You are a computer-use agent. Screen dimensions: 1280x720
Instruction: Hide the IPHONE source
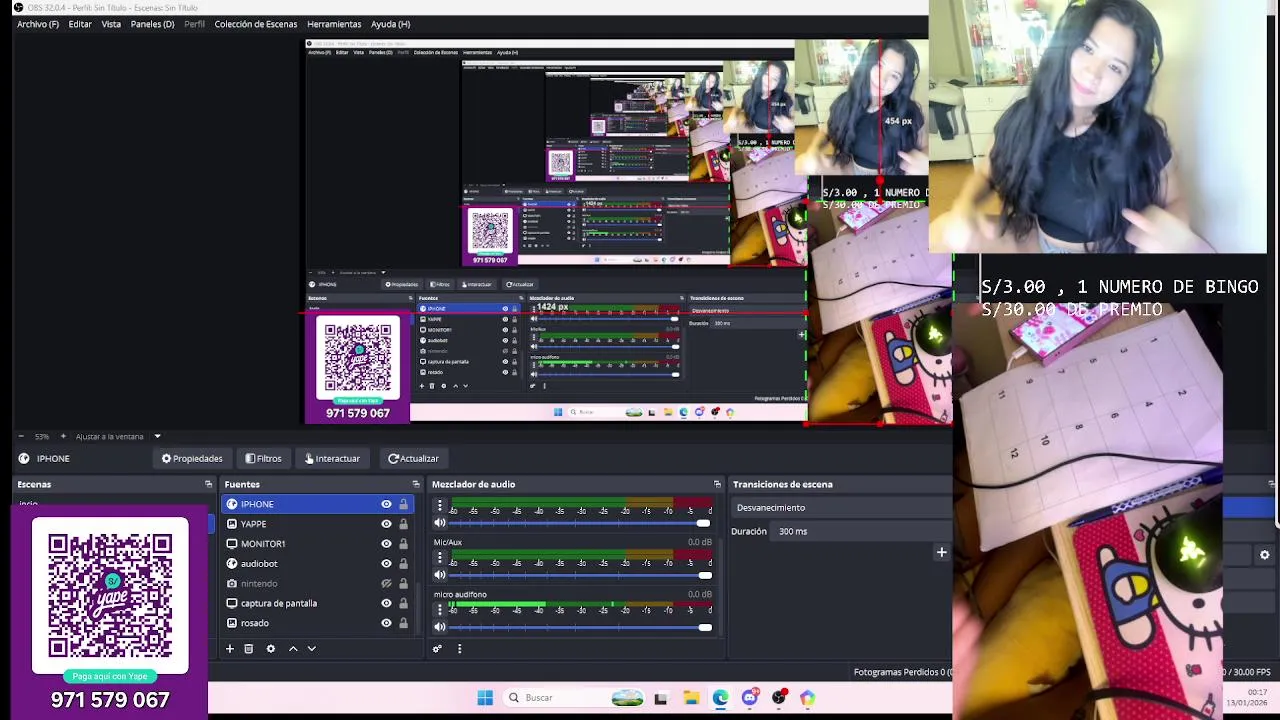(x=386, y=504)
